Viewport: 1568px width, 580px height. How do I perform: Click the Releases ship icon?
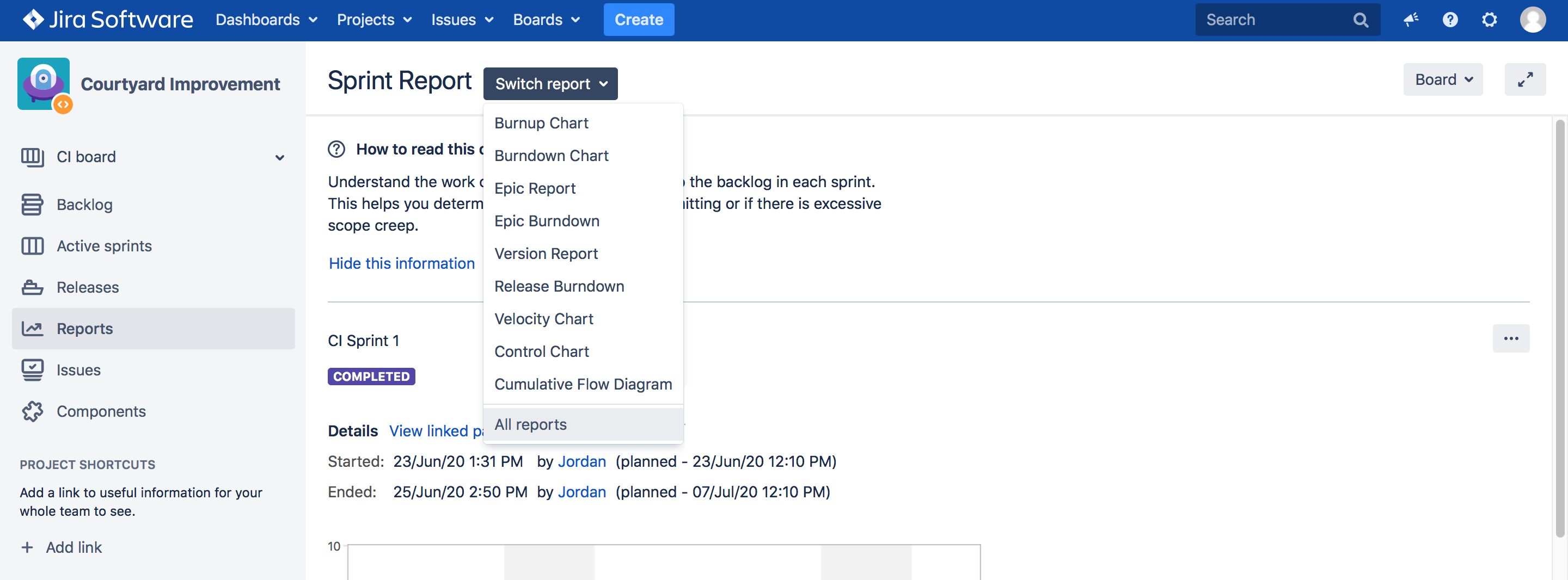(x=32, y=287)
